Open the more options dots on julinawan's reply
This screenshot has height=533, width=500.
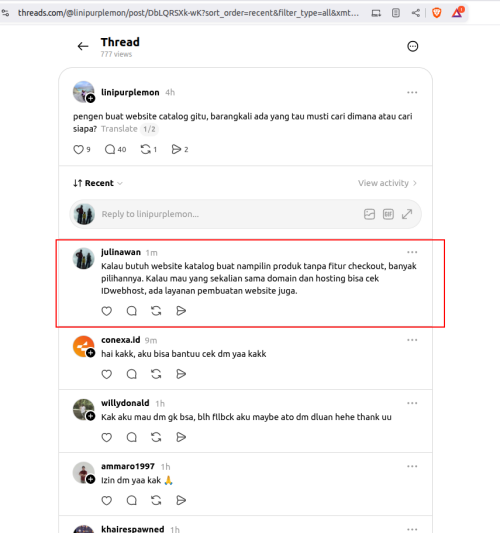(x=412, y=252)
